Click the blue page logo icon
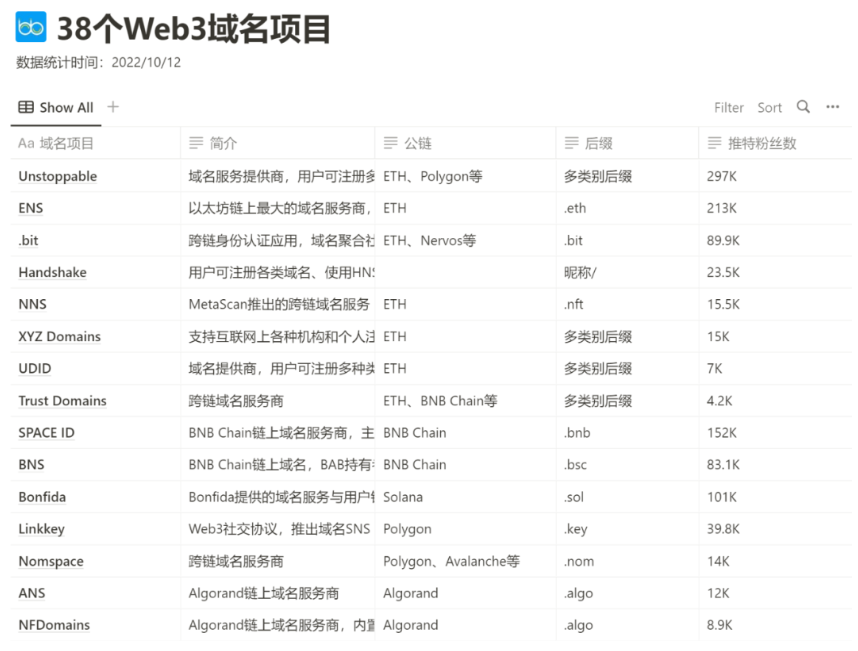The width and height of the screenshot is (858, 651). point(31,27)
